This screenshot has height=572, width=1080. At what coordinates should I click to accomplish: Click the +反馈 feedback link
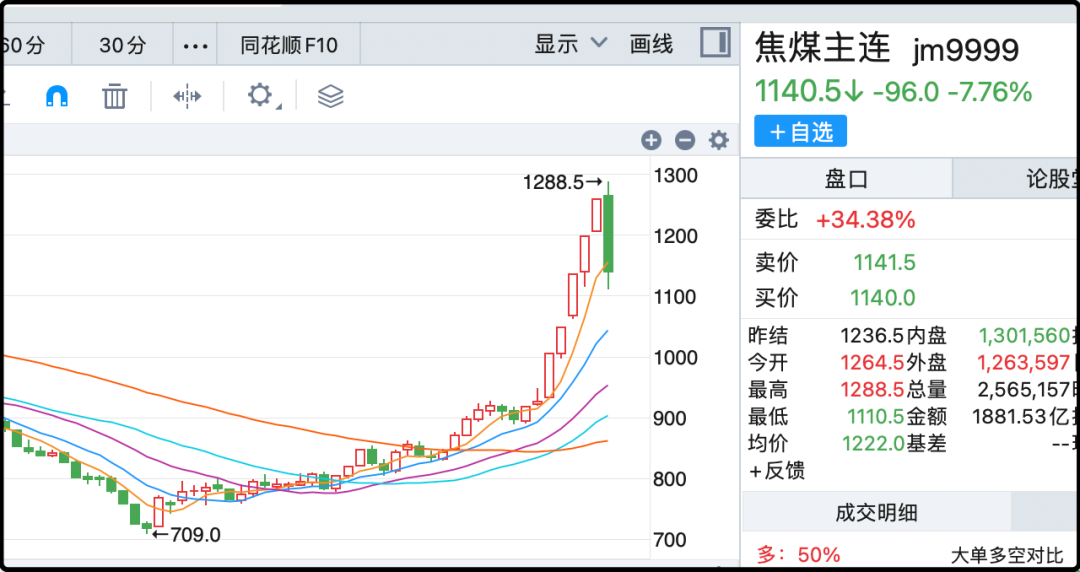pos(777,470)
